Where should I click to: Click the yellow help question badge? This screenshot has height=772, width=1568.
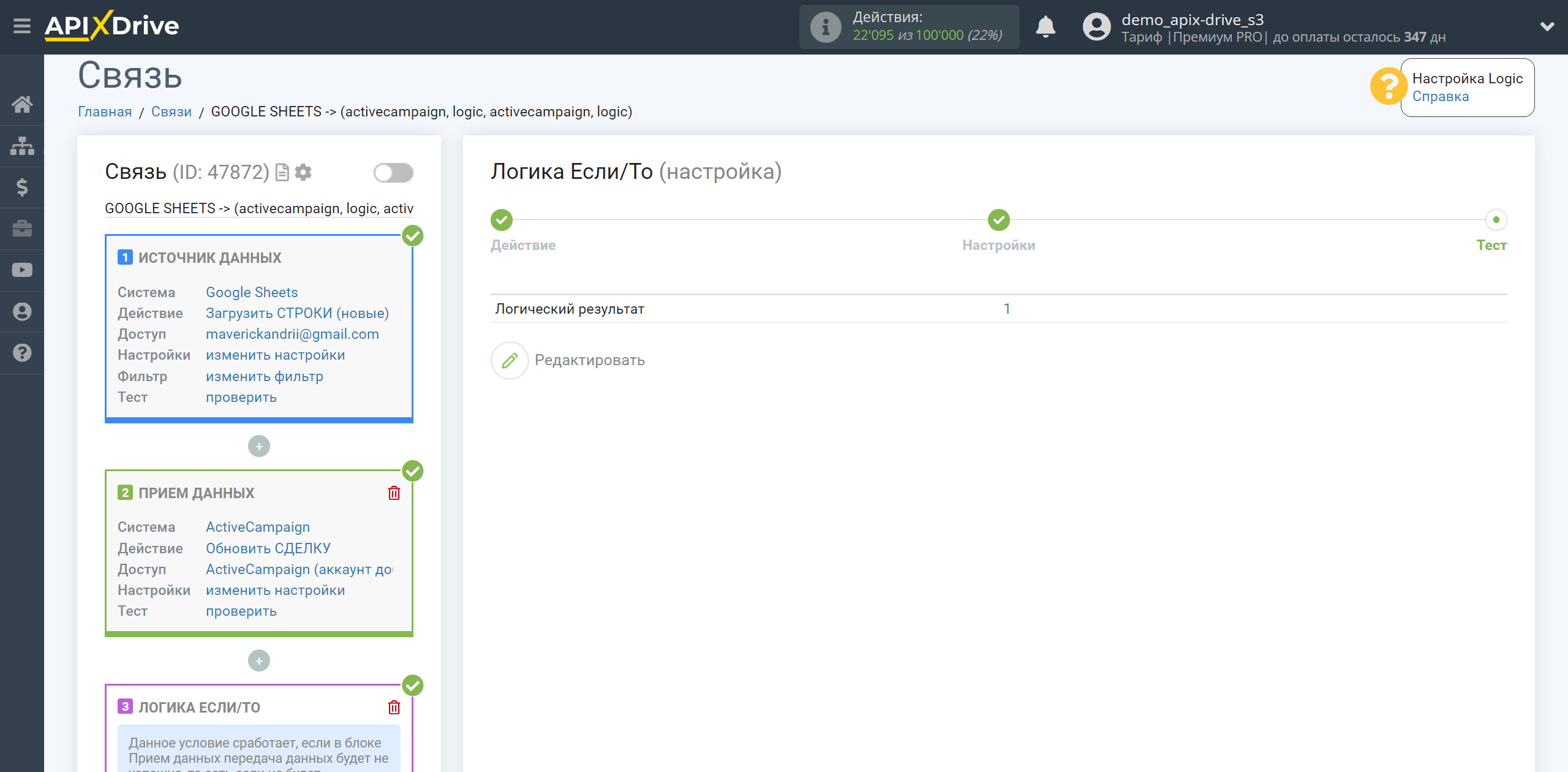[1388, 86]
